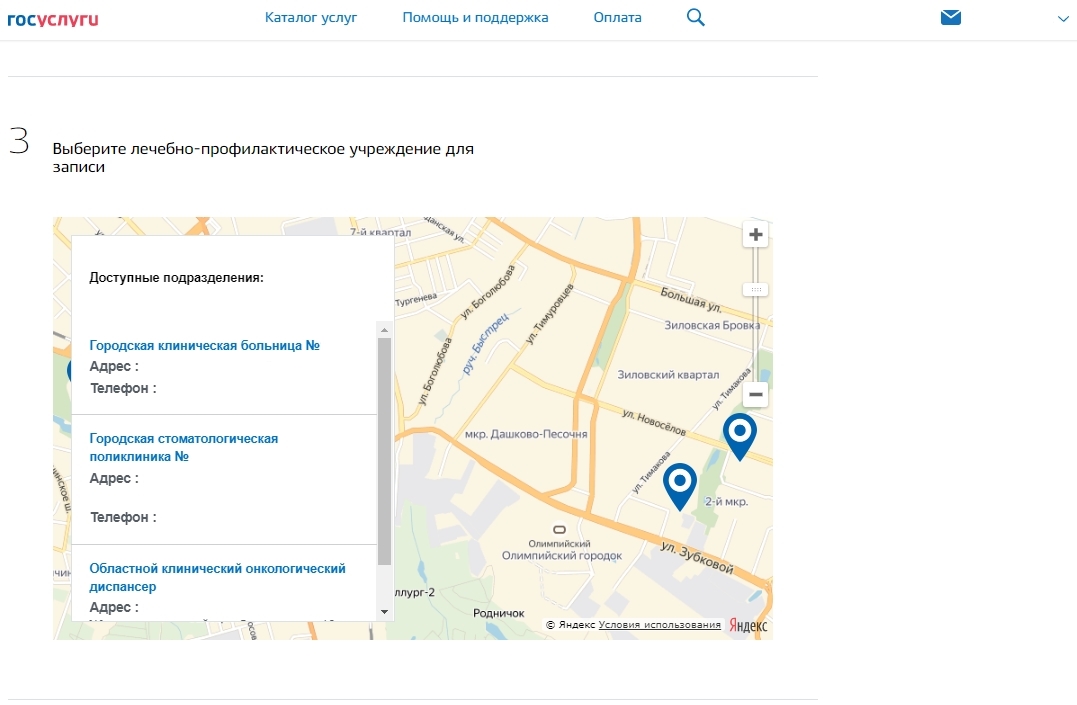Click 'руч. Быстрец' stream label
The width and height of the screenshot is (1077, 705).
pos(486,343)
